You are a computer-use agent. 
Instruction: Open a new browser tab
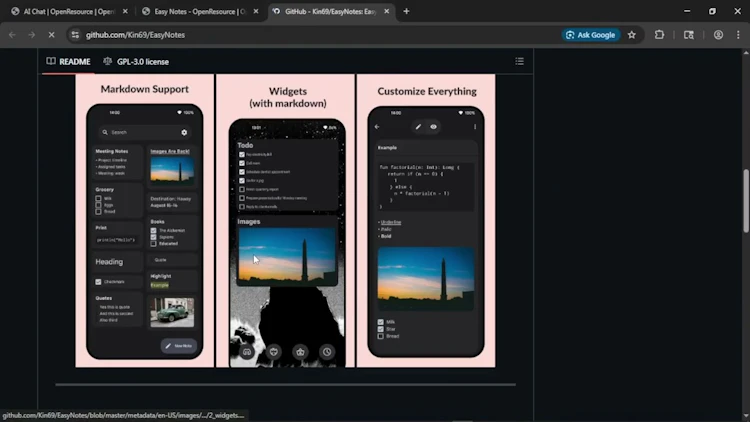(x=406, y=11)
